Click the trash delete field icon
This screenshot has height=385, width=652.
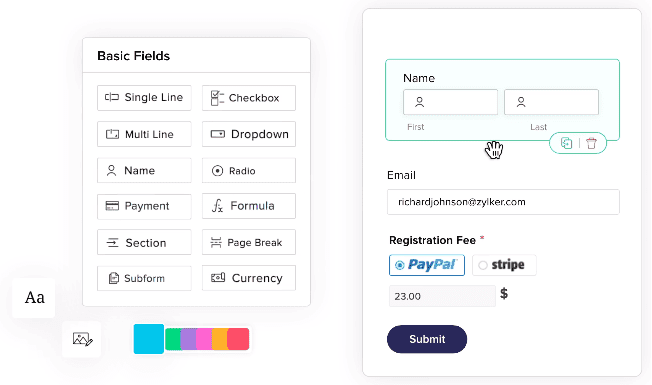pyautogui.click(x=591, y=143)
